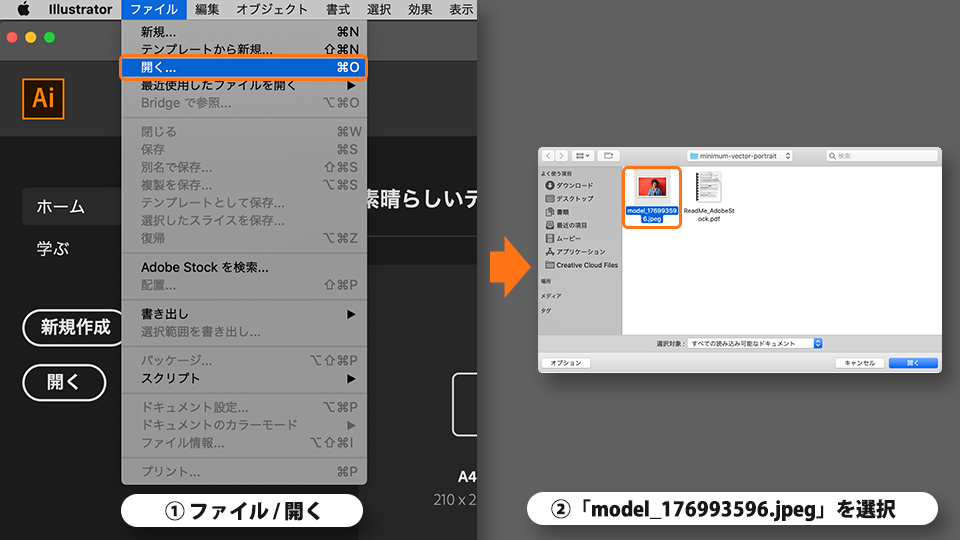
Task: Click the 開く button on home screen
Action: point(64,383)
